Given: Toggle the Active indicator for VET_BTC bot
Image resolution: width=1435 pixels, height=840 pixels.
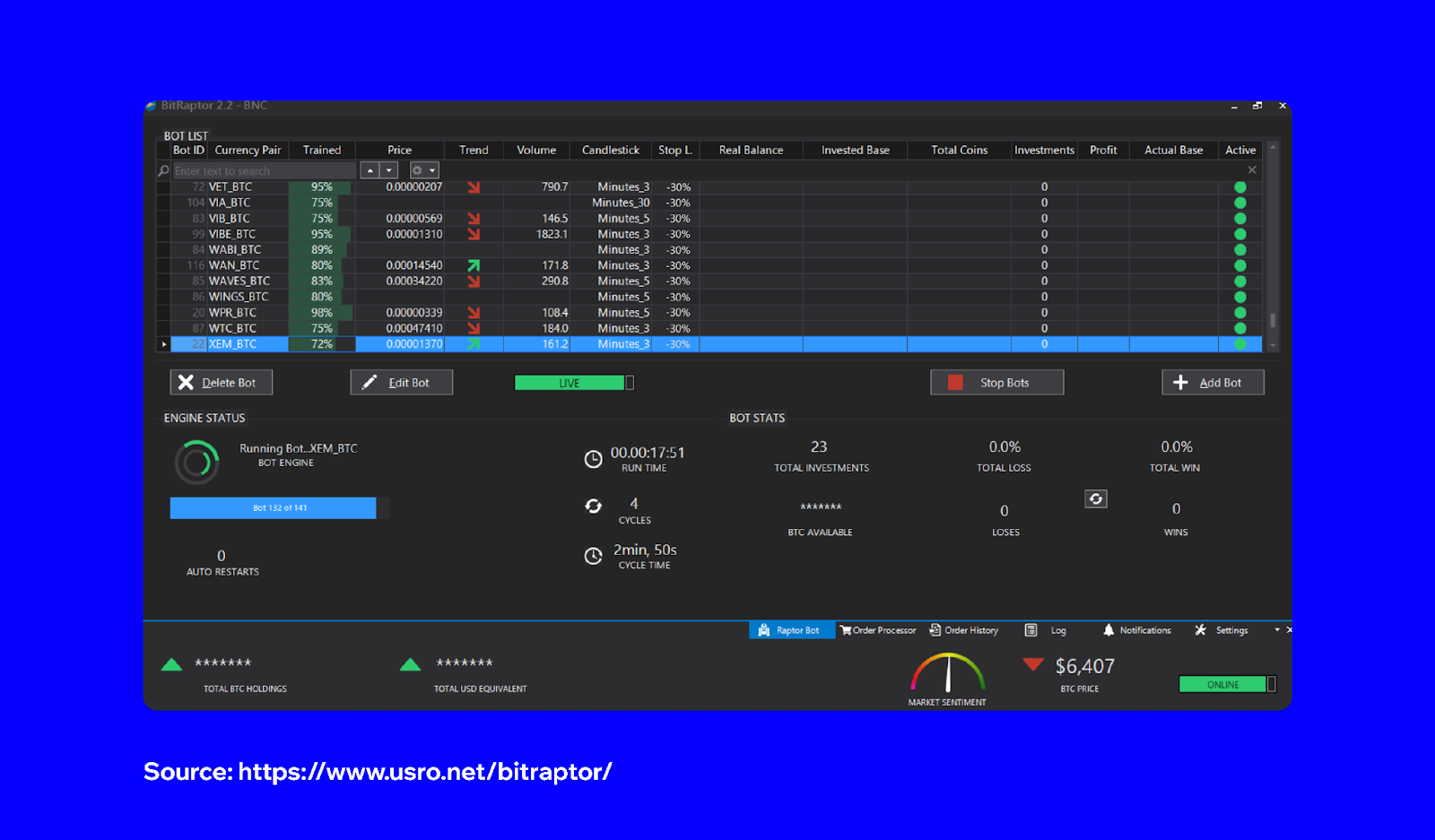Looking at the screenshot, I should [1240, 186].
